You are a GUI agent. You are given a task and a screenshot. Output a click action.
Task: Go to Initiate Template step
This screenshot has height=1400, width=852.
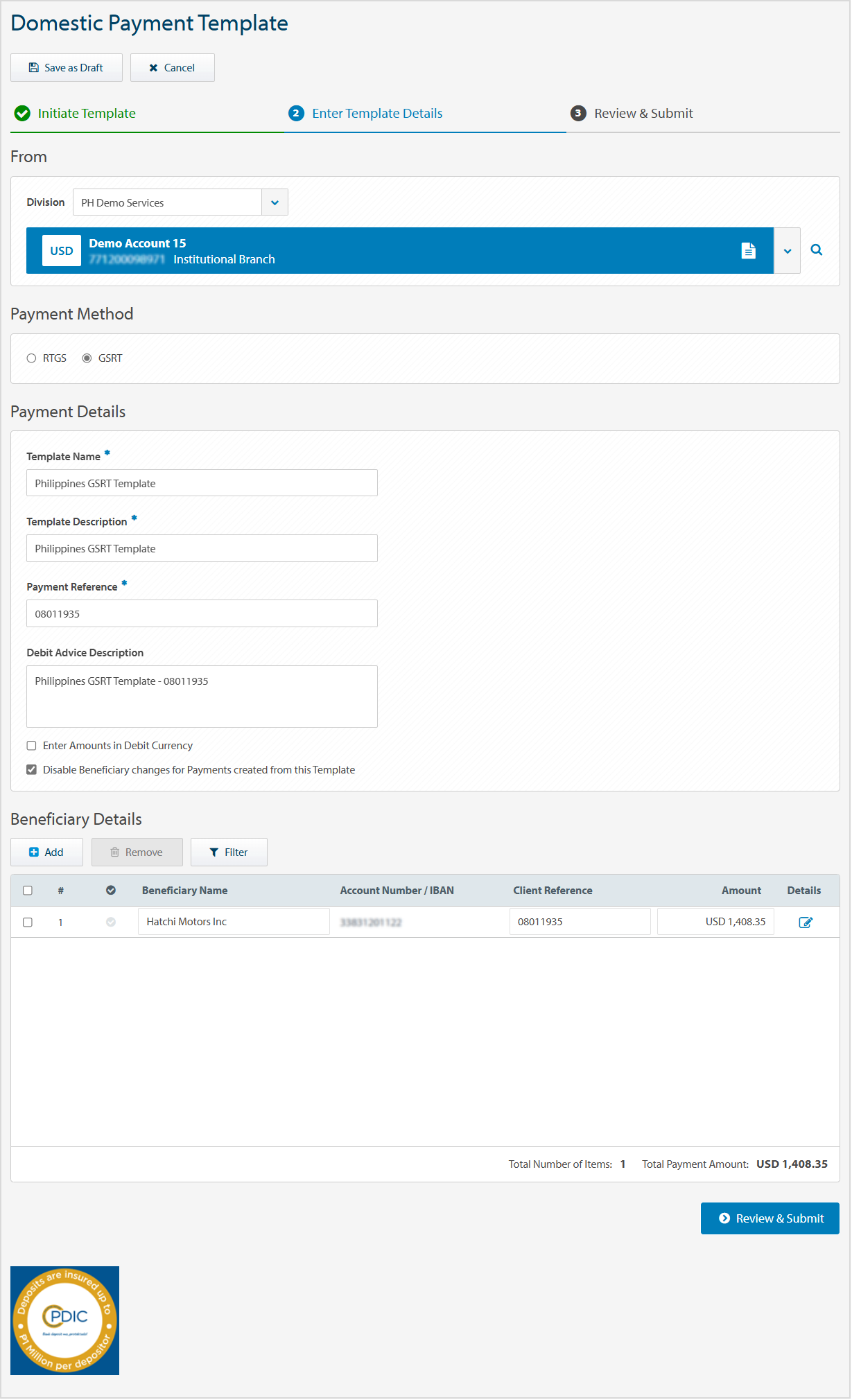(x=87, y=114)
